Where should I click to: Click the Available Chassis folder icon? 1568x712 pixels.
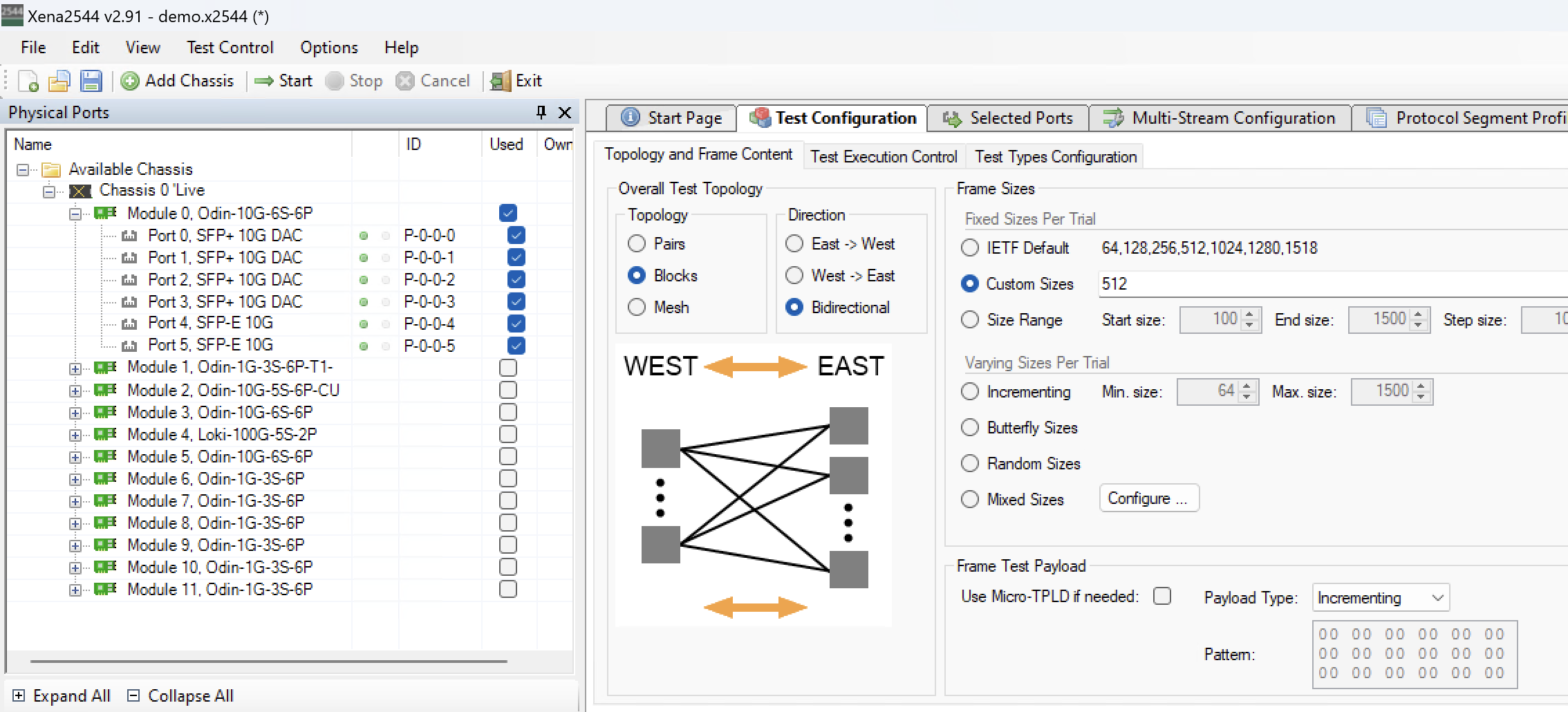[x=51, y=169]
